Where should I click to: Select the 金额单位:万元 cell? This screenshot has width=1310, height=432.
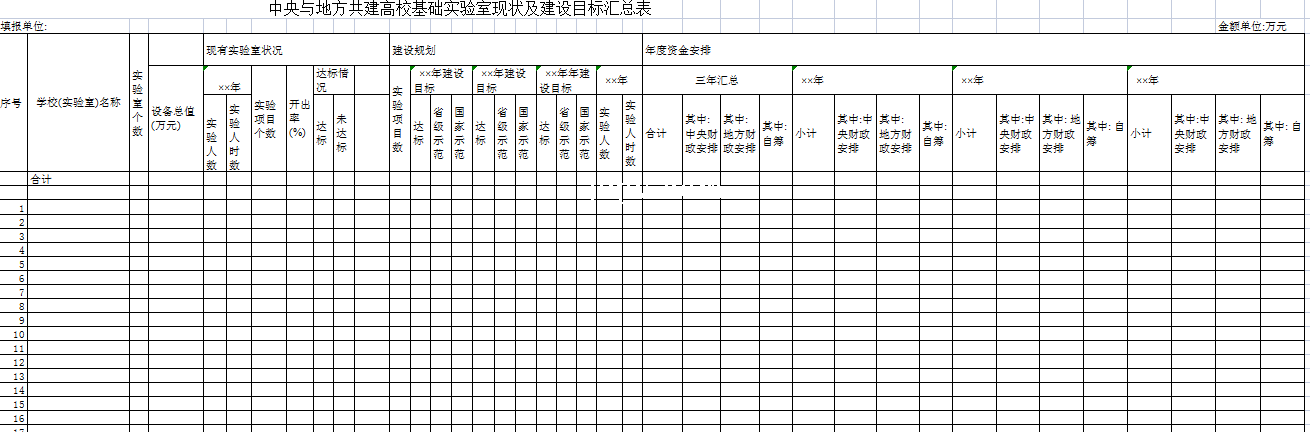(x=1251, y=27)
